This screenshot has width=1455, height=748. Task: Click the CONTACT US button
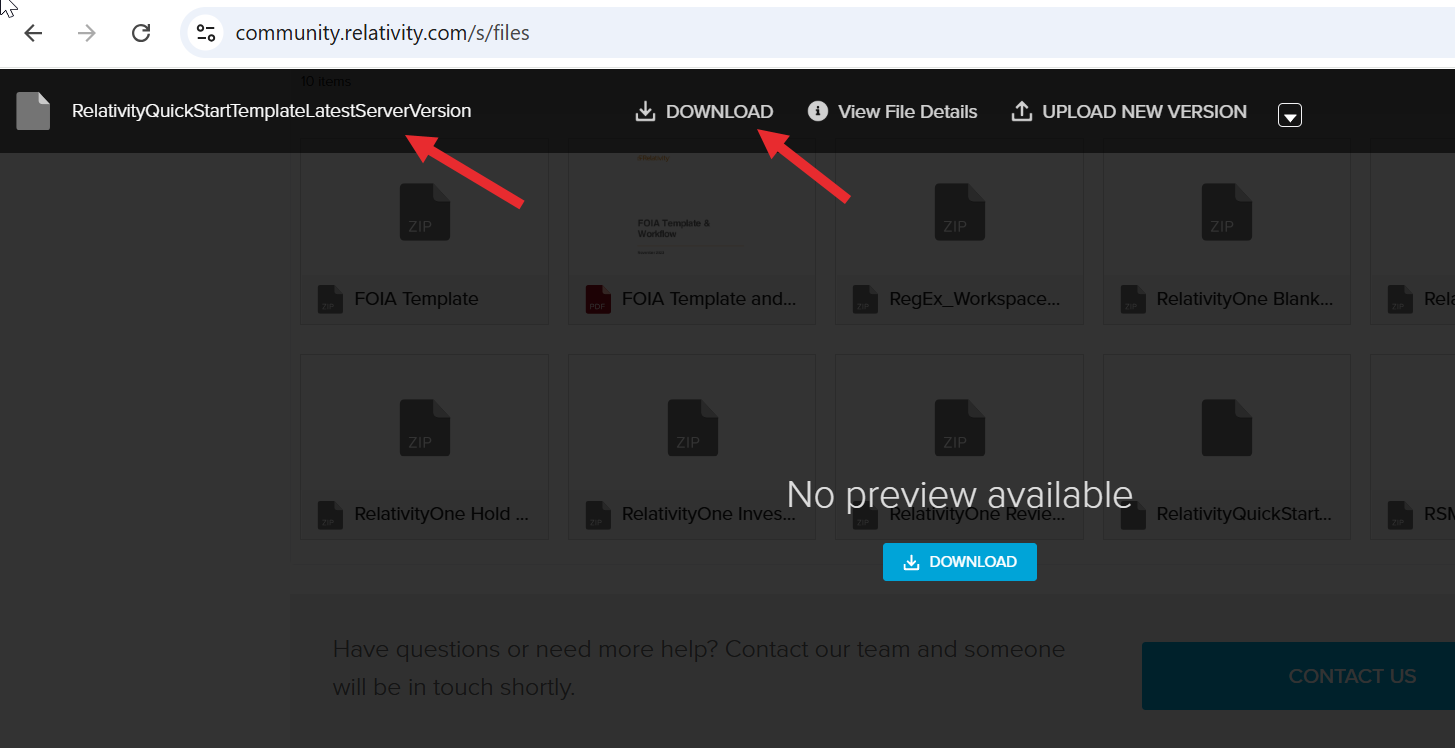[x=1351, y=676]
